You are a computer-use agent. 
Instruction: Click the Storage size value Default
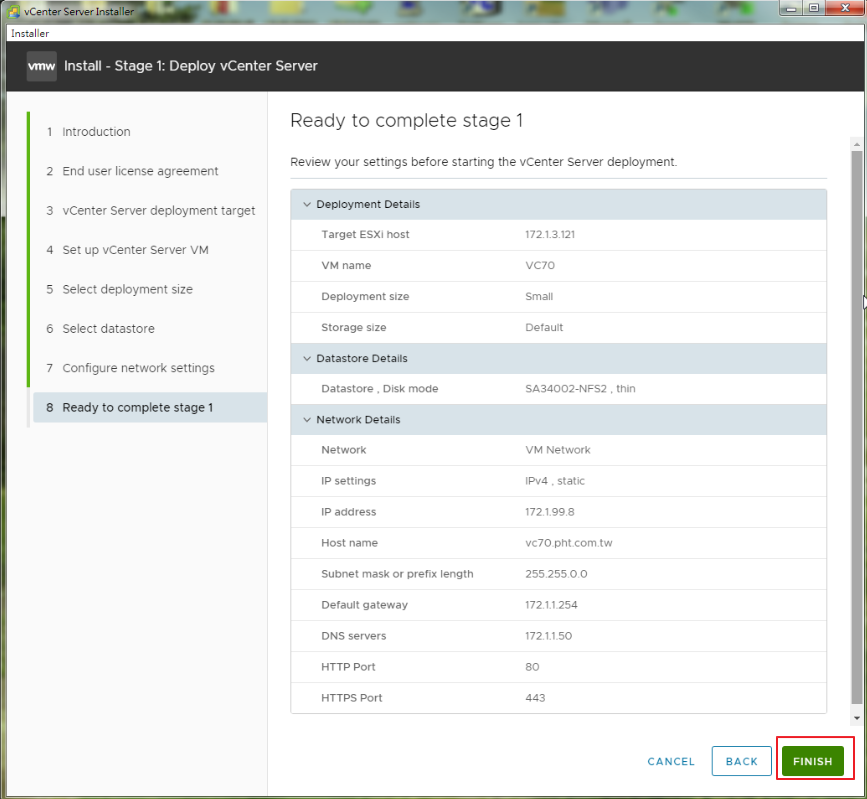pos(544,327)
